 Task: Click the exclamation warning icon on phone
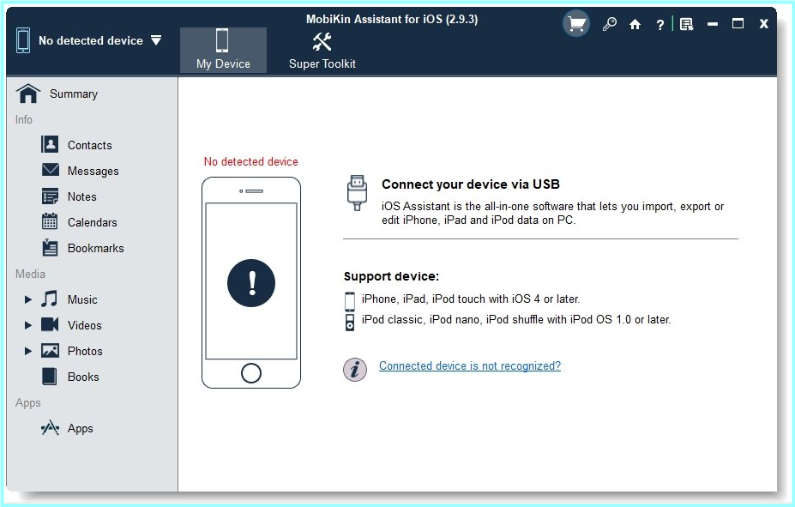(251, 283)
